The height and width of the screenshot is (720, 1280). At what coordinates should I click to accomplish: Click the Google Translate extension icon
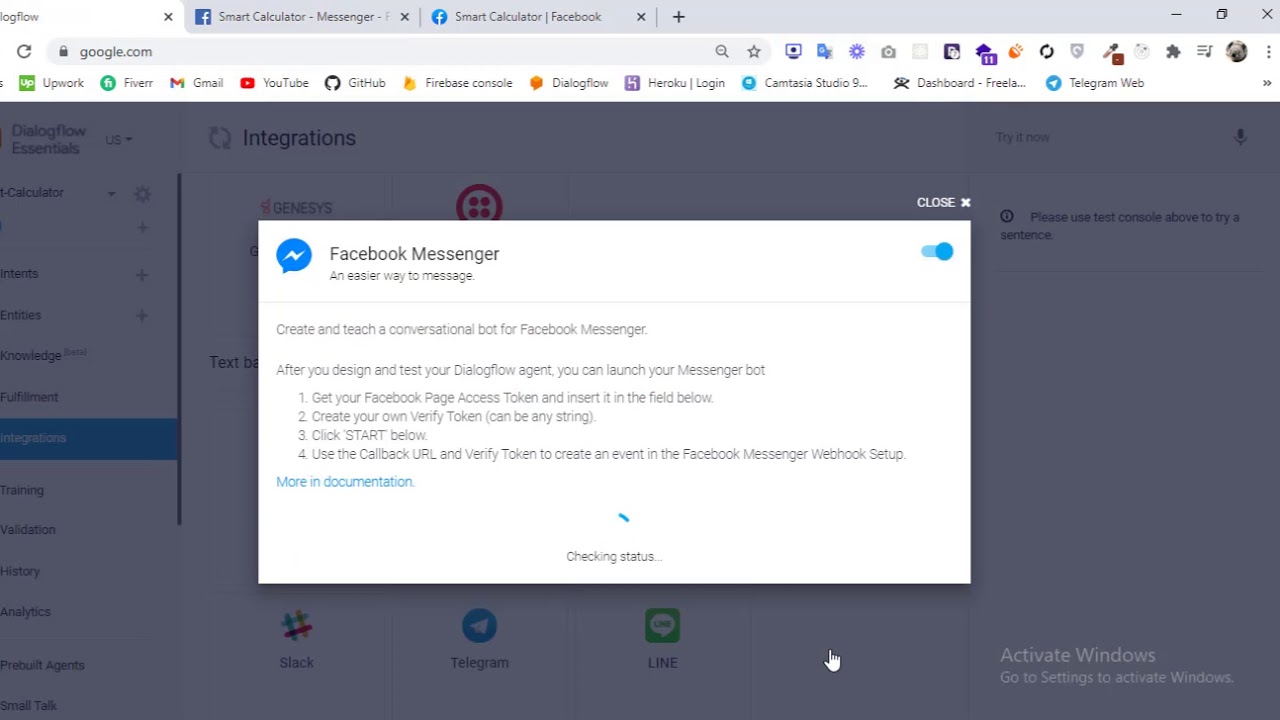(825, 52)
